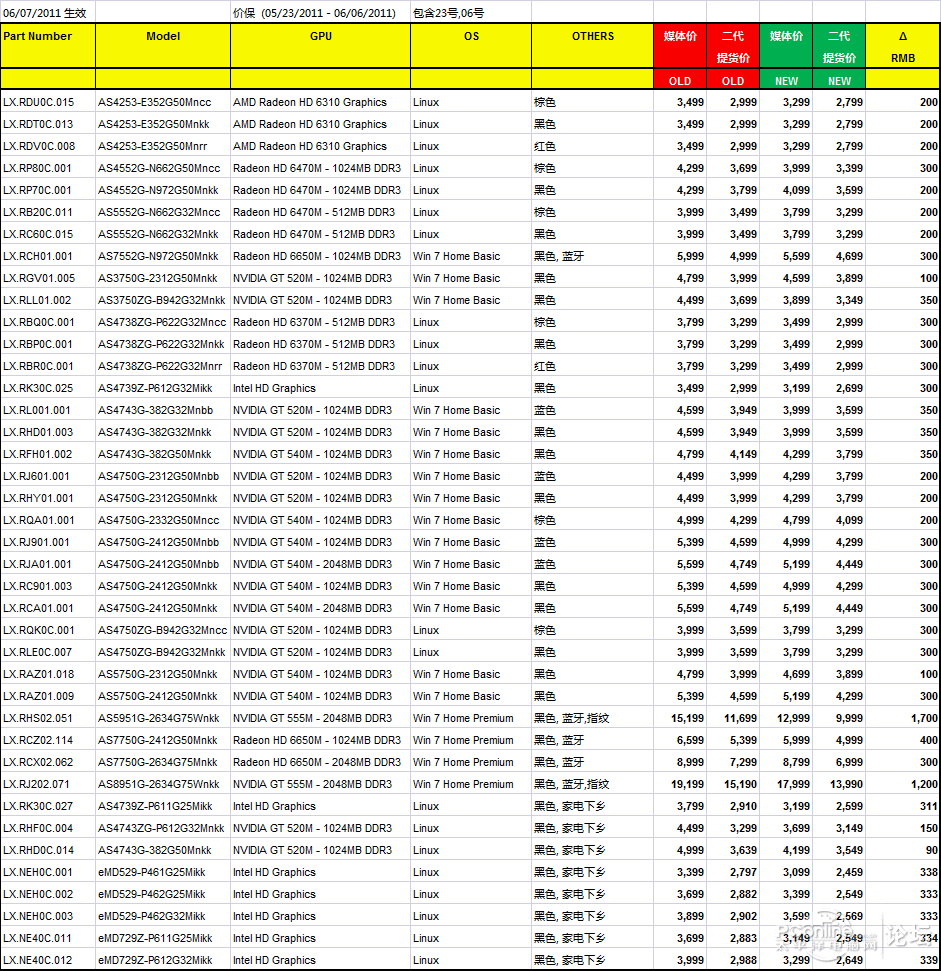This screenshot has width=941, height=971.
Task: Select the red "二代提货价" header cell
Action: (733, 46)
